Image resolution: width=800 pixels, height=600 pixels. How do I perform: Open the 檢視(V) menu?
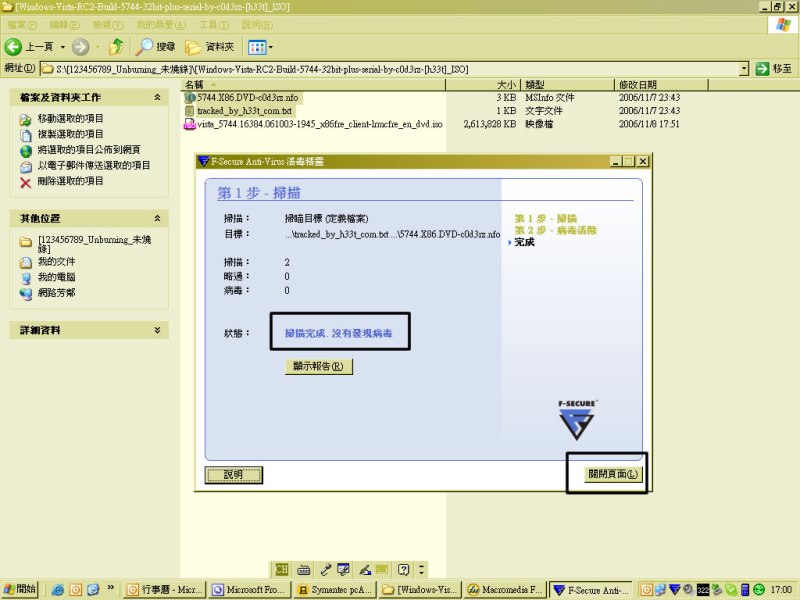(108, 24)
